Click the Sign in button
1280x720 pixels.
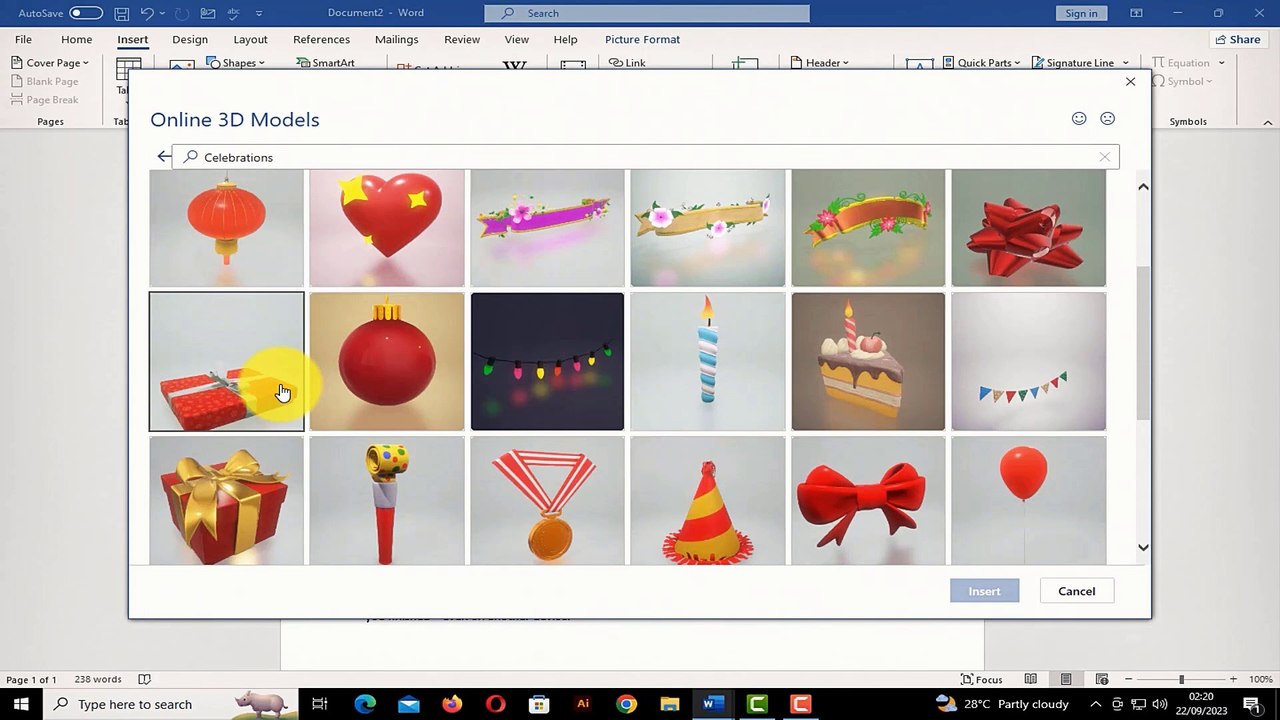tap(1081, 13)
